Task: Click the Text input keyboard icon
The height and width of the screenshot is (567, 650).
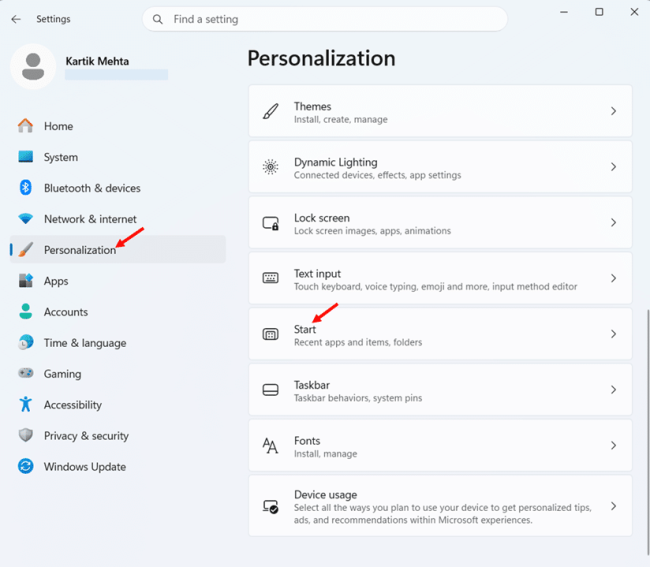Action: [270, 278]
